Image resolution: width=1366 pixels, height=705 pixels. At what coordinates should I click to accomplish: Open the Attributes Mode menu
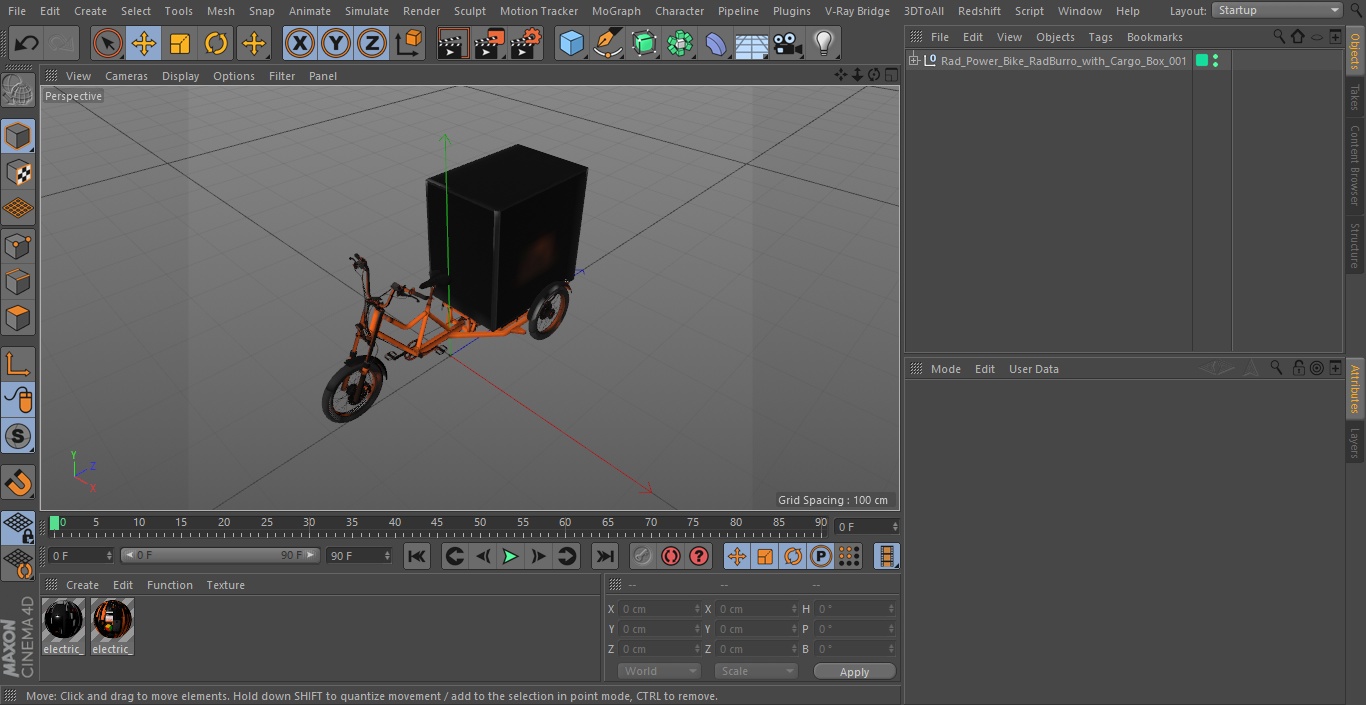[x=945, y=369]
